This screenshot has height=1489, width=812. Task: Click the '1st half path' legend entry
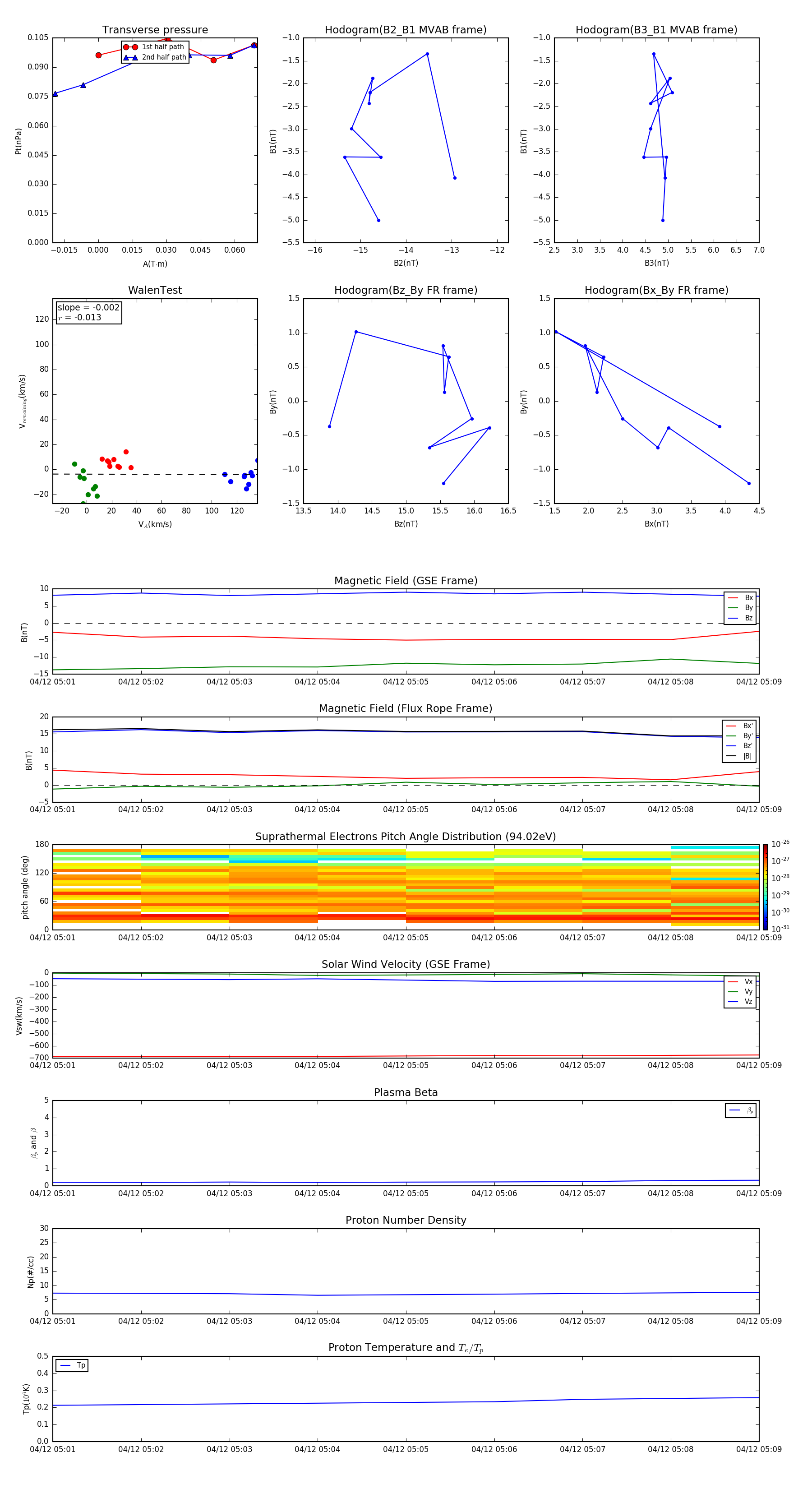click(x=154, y=47)
